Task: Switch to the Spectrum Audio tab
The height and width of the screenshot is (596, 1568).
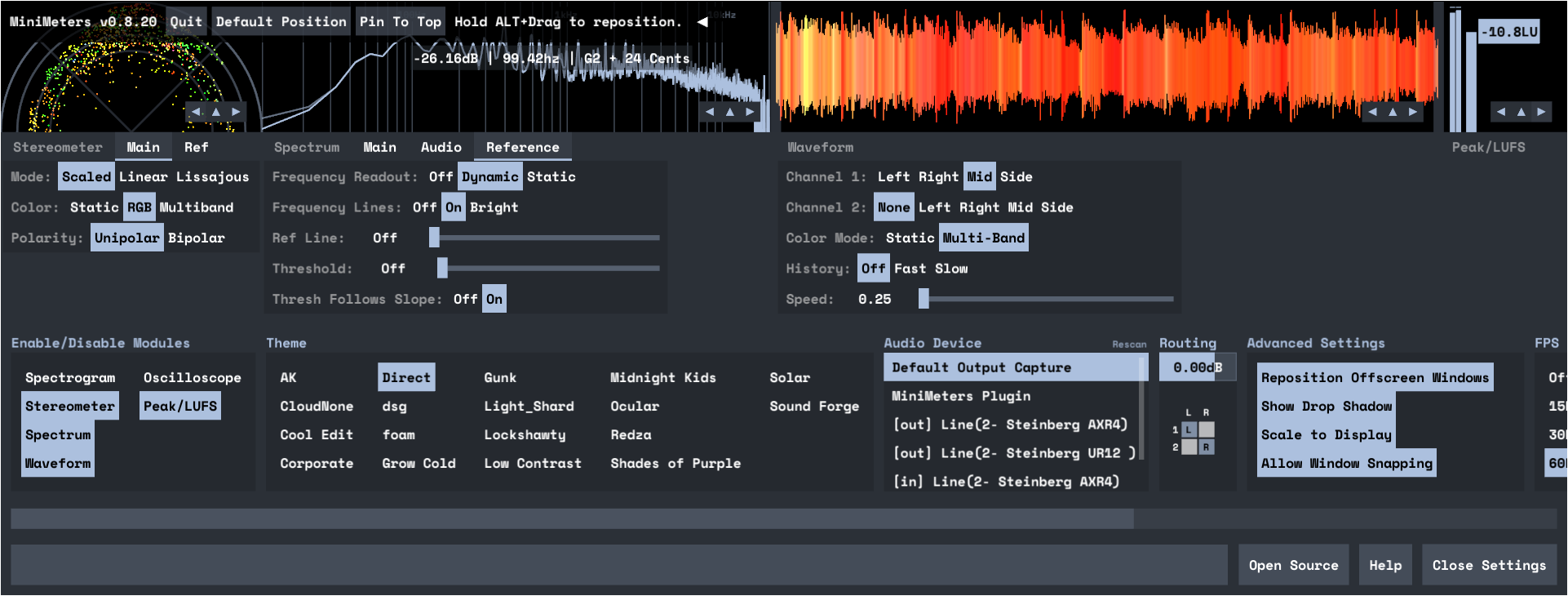Action: tap(441, 148)
